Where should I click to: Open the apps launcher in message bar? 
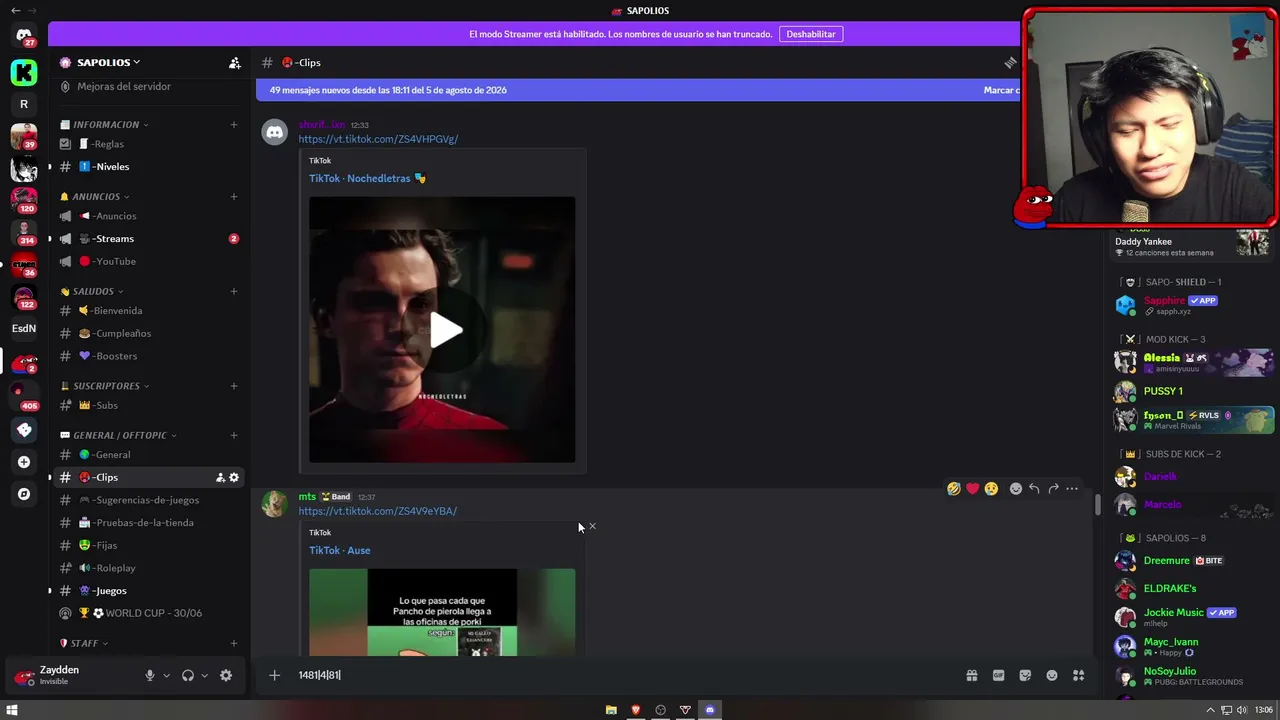point(1078,676)
